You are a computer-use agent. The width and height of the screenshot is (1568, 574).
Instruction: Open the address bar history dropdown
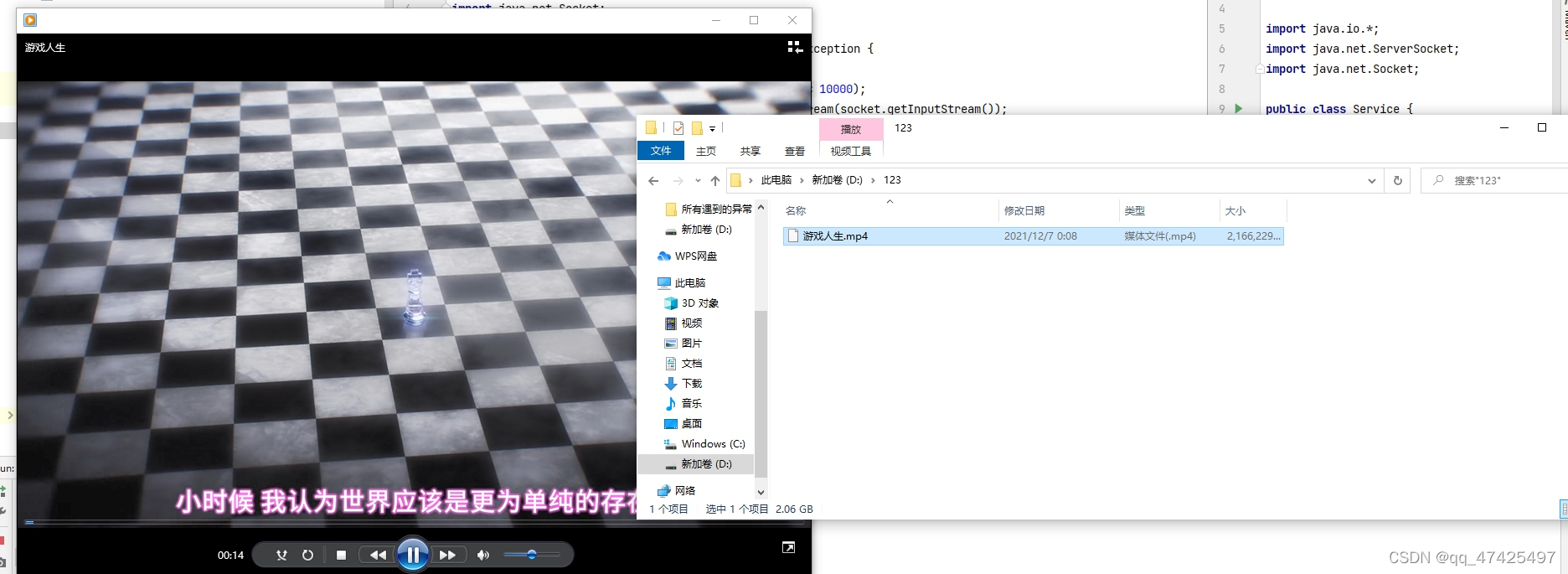pyautogui.click(x=1371, y=180)
